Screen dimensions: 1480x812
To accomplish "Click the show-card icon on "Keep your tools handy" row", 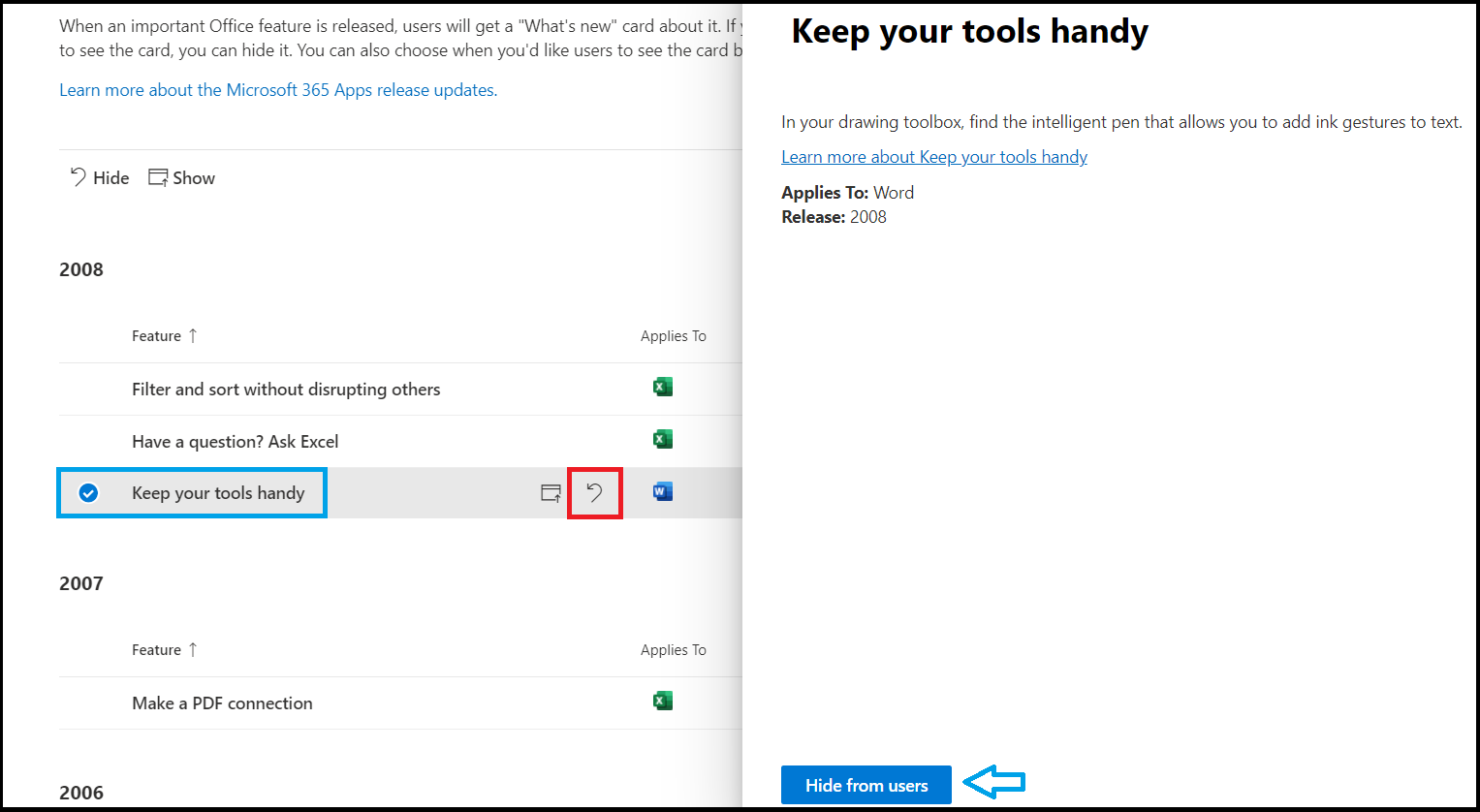I will click(550, 492).
